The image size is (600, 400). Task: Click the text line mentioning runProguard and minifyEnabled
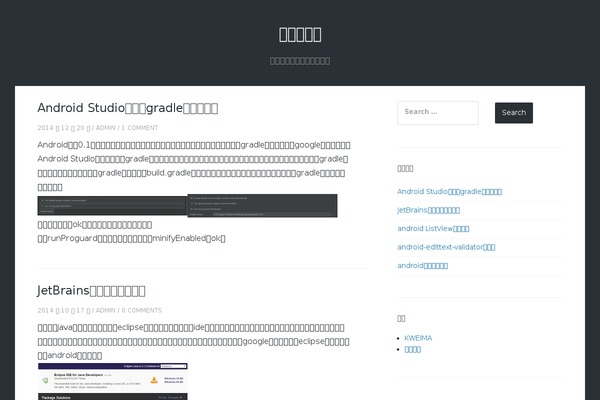pos(131,238)
